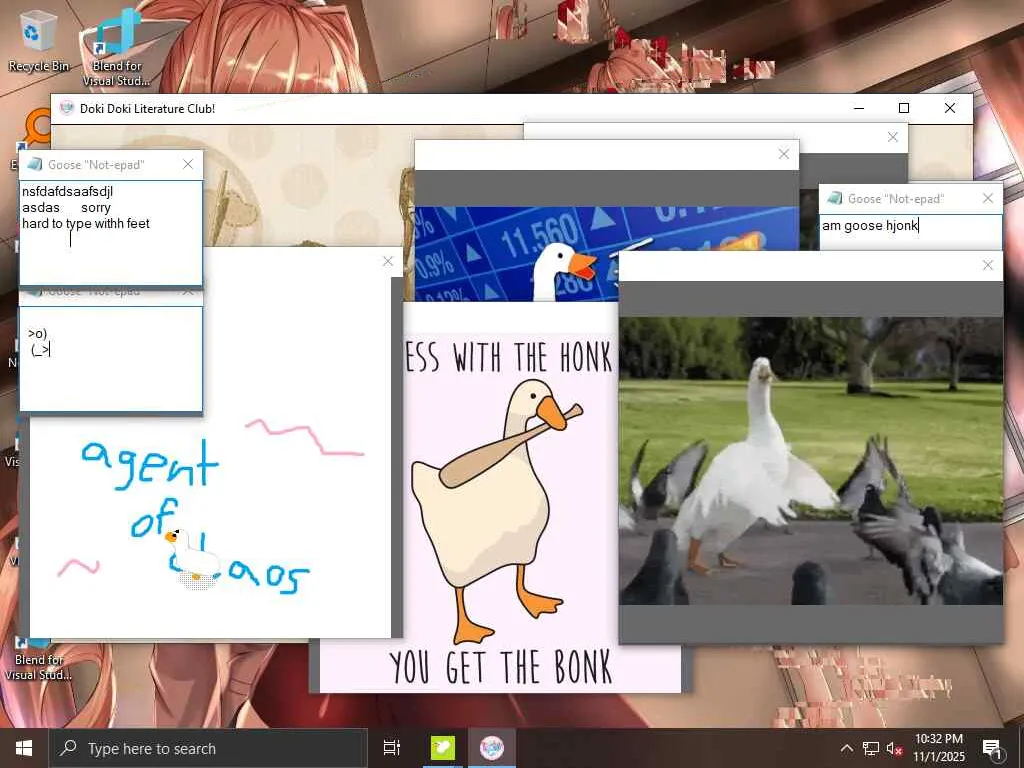Minimize the Doki Doki Literature Club window
Image resolution: width=1024 pixels, height=768 pixels.
coord(859,108)
